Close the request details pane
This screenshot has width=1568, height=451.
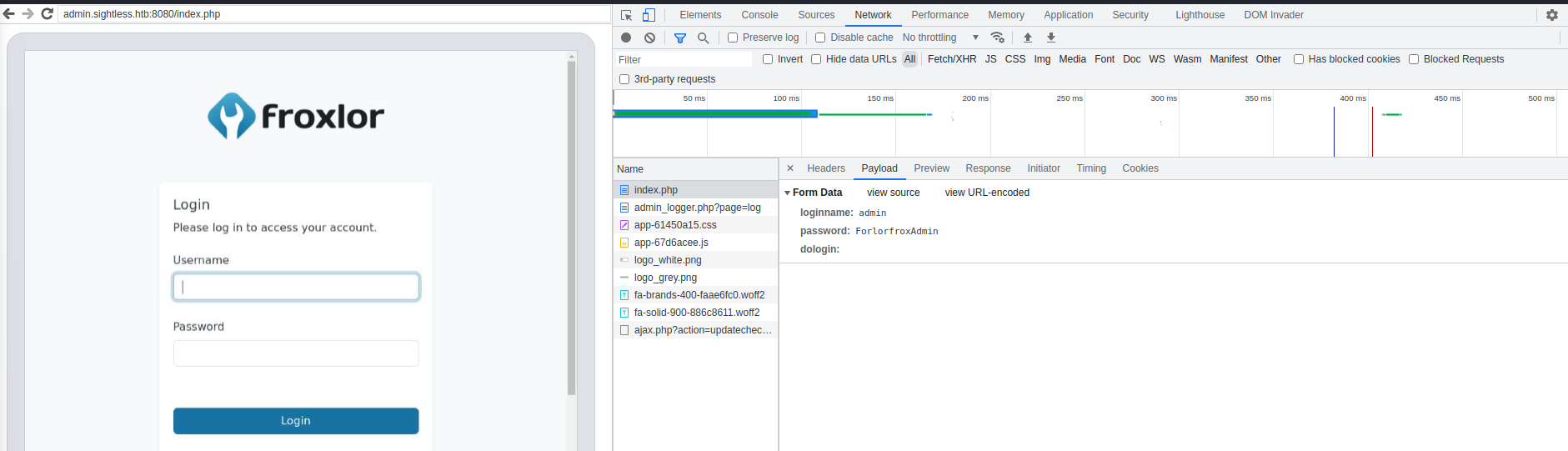click(x=790, y=168)
